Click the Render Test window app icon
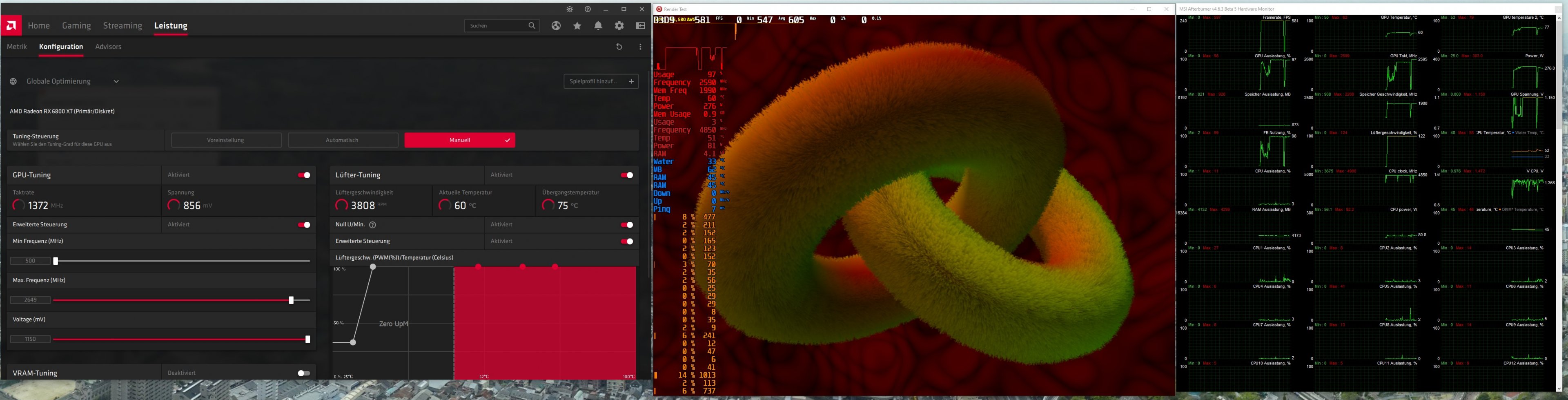The width and height of the screenshot is (1568, 400). 659,9
